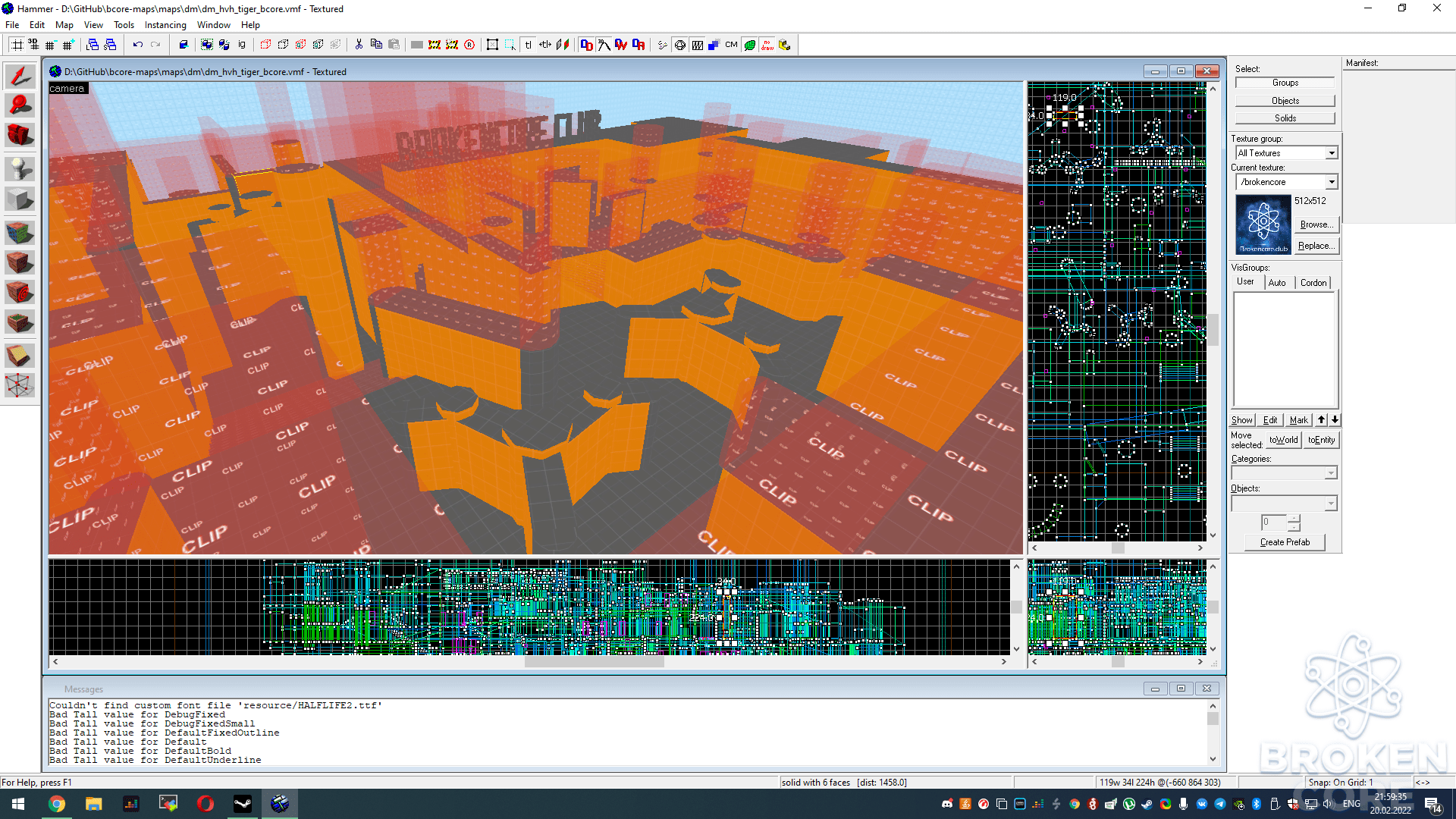The image size is (1456, 819).
Task: Select the Magnify tool
Action: pyautogui.click(x=20, y=105)
